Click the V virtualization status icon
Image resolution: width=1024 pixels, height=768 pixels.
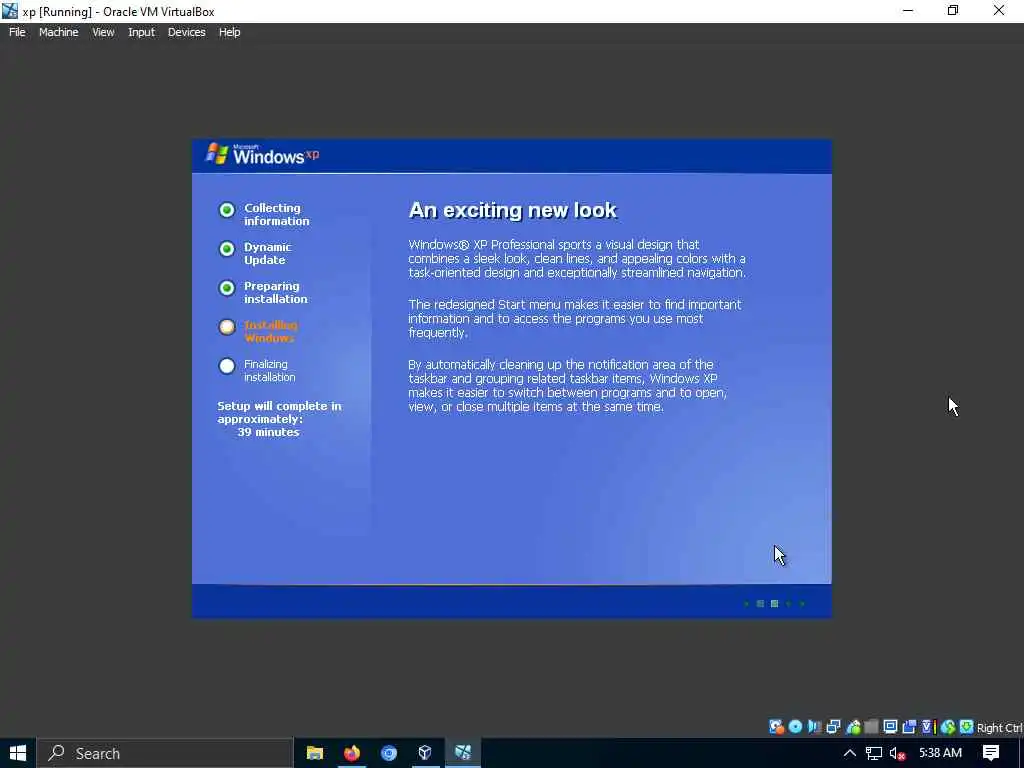927,727
